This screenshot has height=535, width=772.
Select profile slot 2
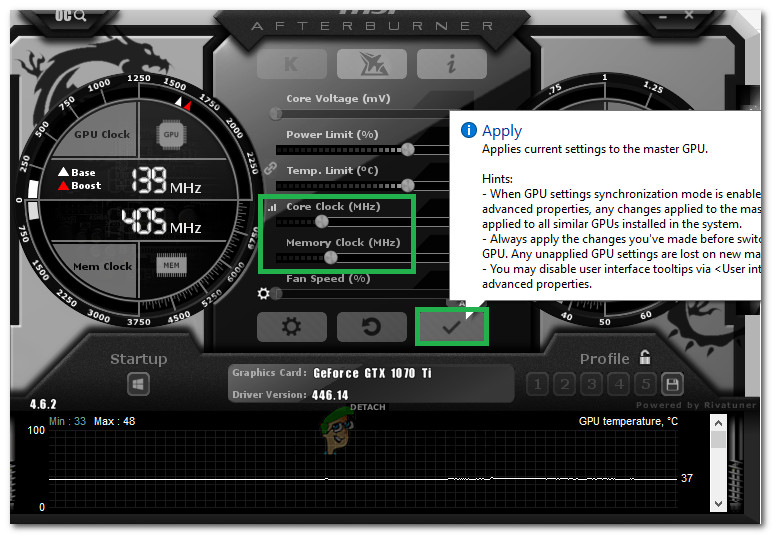point(565,384)
